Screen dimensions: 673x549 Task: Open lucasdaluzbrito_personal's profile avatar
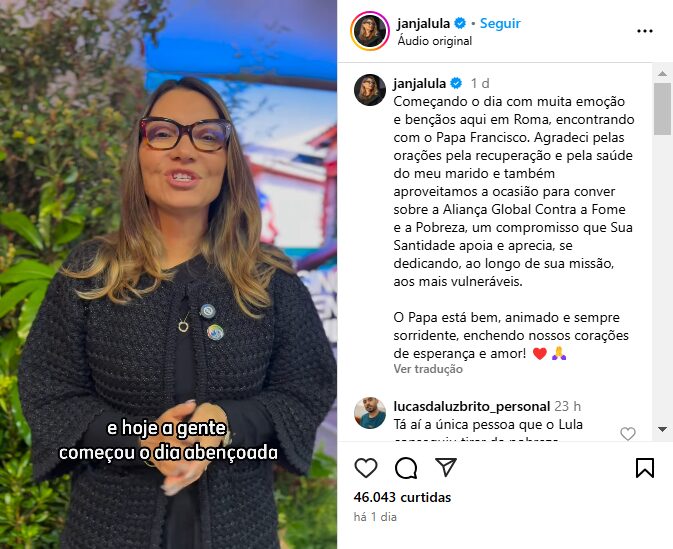370,413
